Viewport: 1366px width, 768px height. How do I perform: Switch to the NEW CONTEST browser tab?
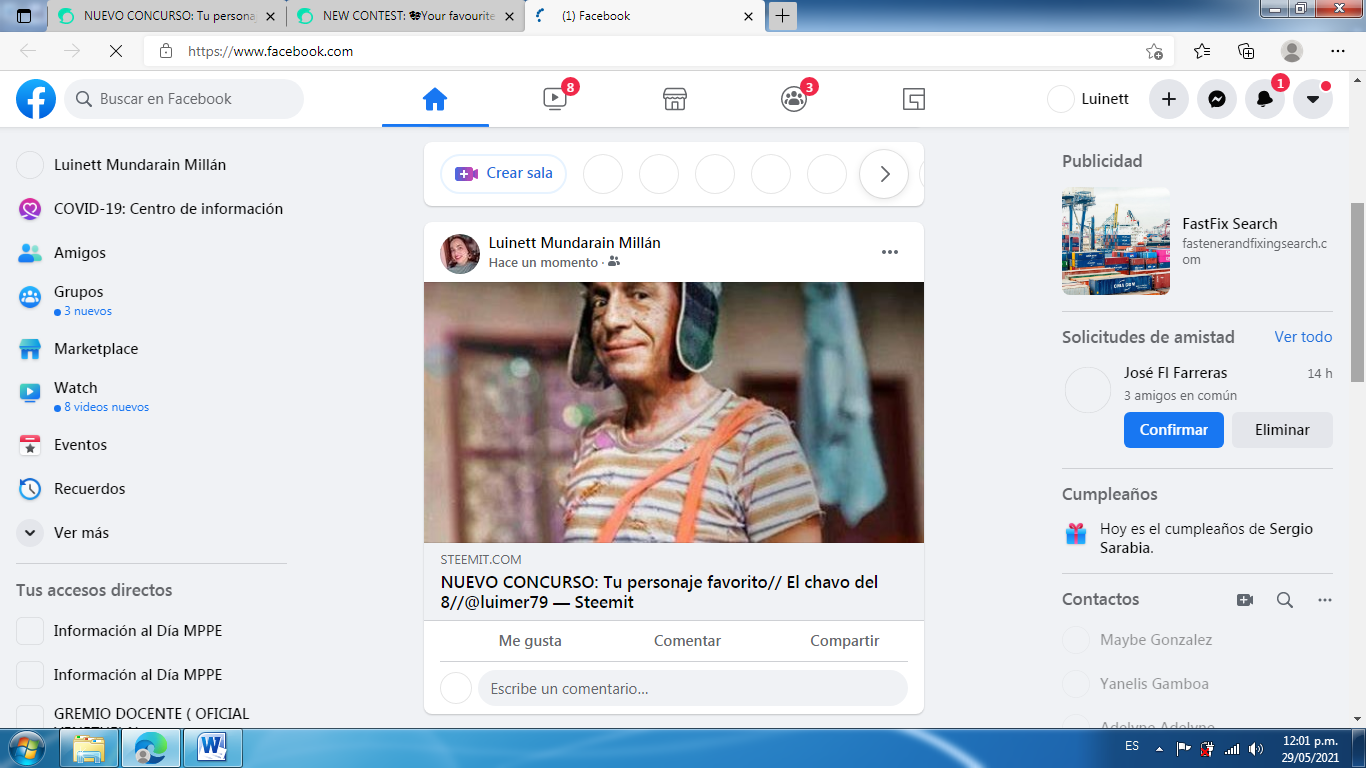(x=406, y=16)
